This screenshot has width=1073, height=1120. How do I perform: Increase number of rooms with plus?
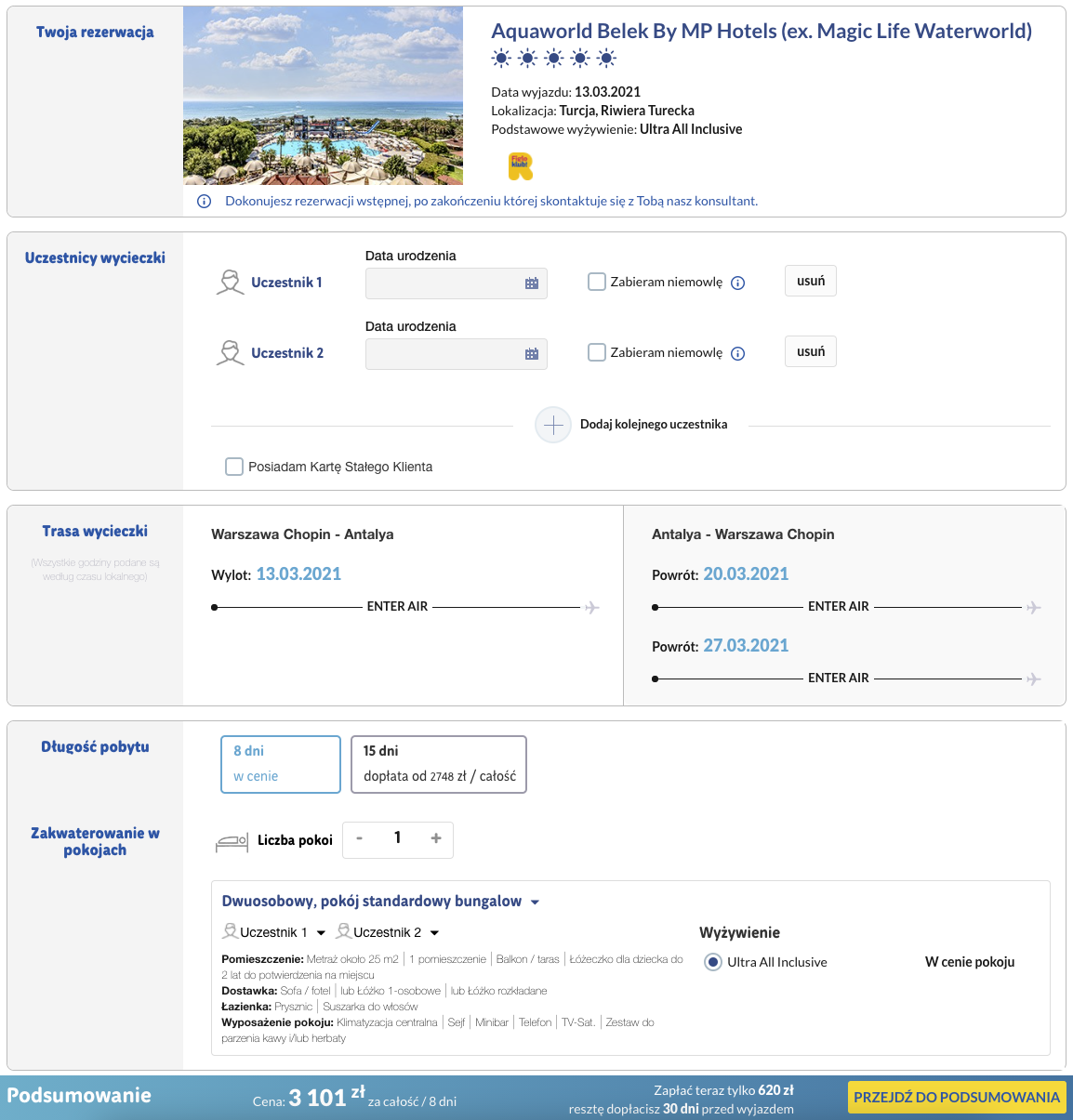point(436,838)
